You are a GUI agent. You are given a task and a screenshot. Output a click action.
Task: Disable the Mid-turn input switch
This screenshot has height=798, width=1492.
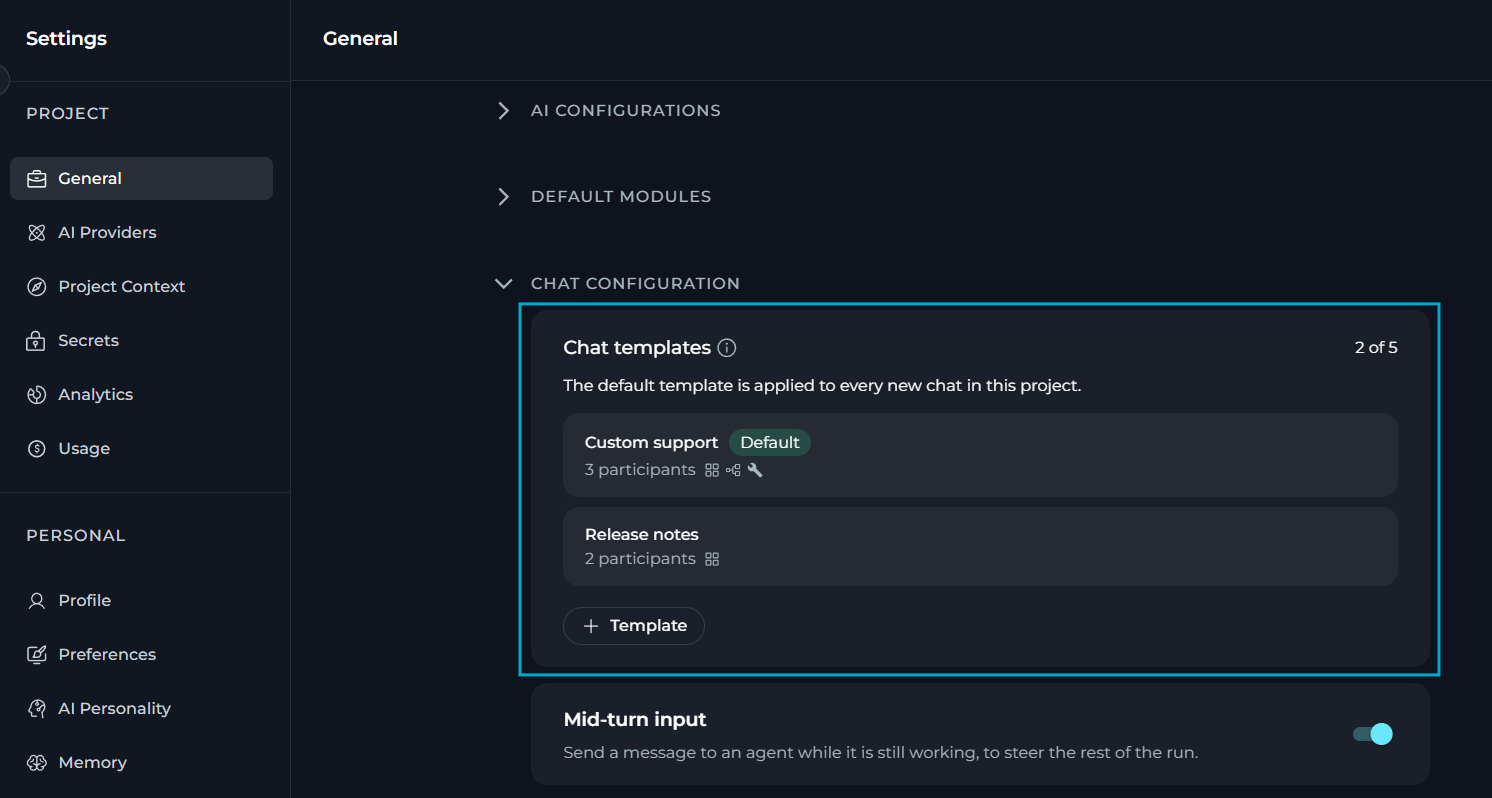coord(1372,734)
